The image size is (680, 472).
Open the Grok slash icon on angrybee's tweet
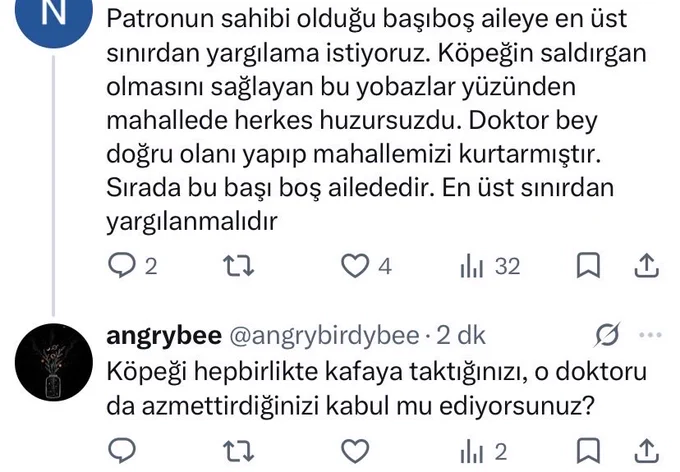(608, 334)
